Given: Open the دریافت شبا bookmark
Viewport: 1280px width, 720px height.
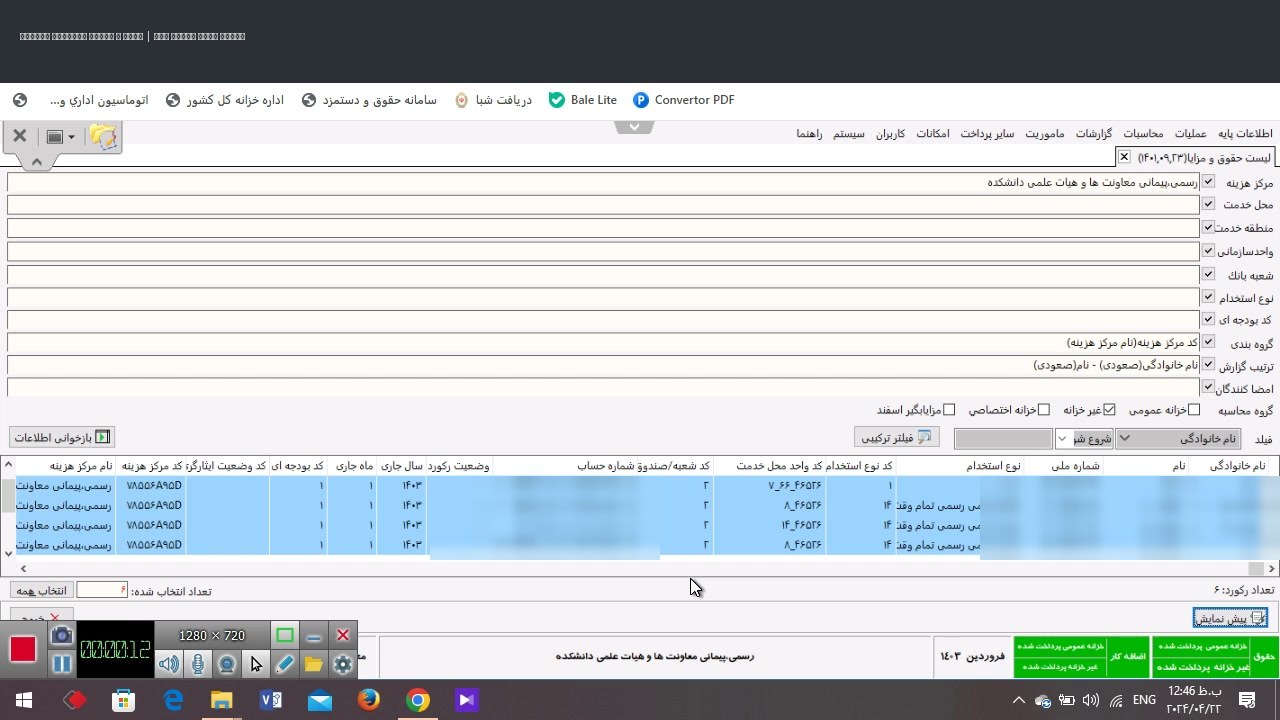Looking at the screenshot, I should [493, 100].
